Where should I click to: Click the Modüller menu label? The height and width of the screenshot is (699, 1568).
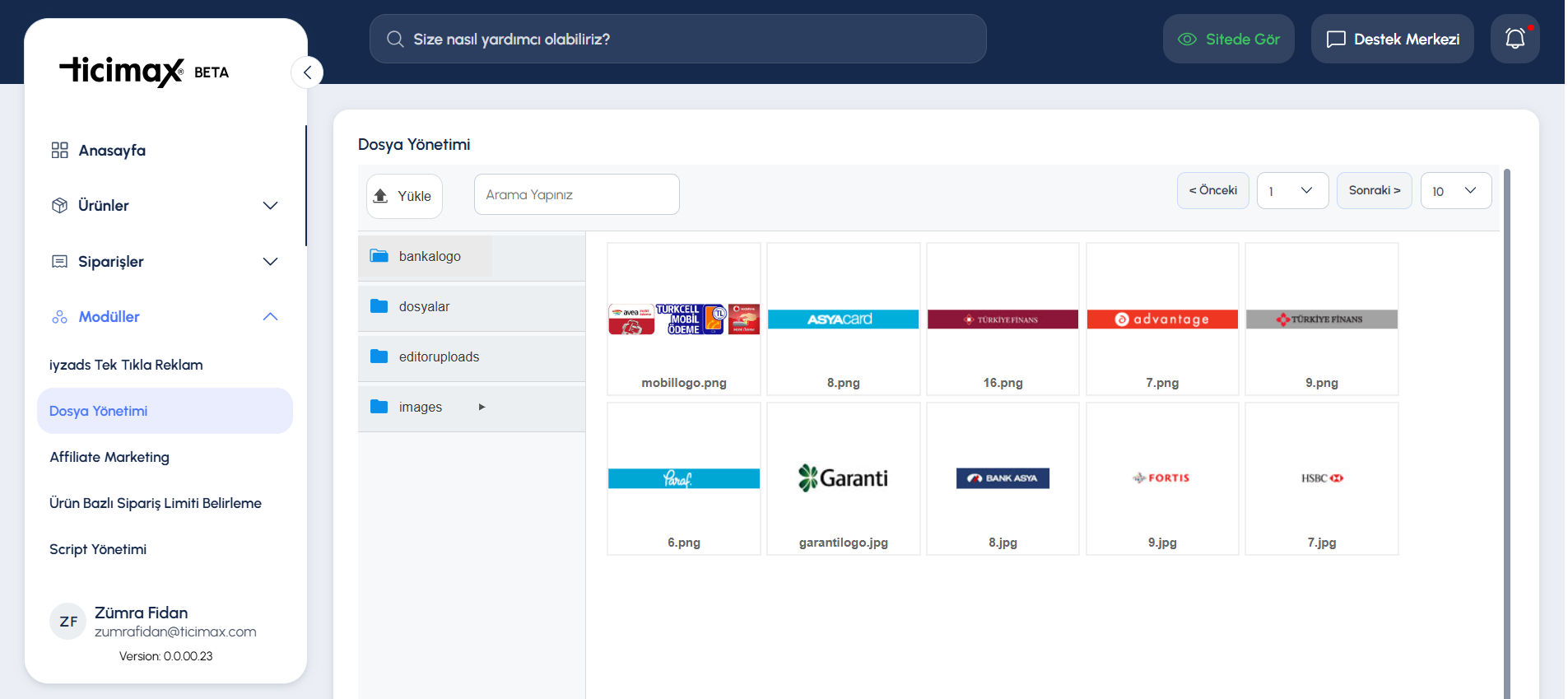point(109,317)
